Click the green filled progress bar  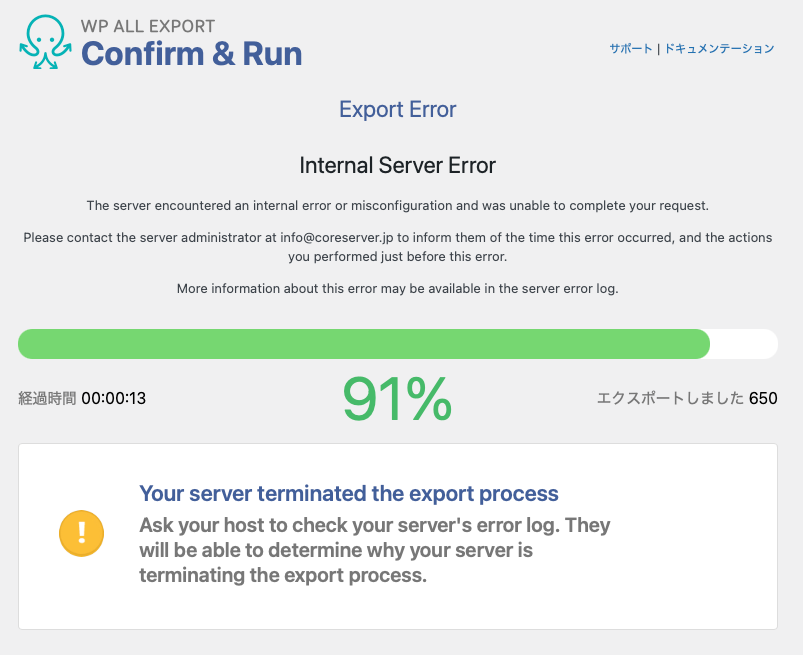click(364, 343)
